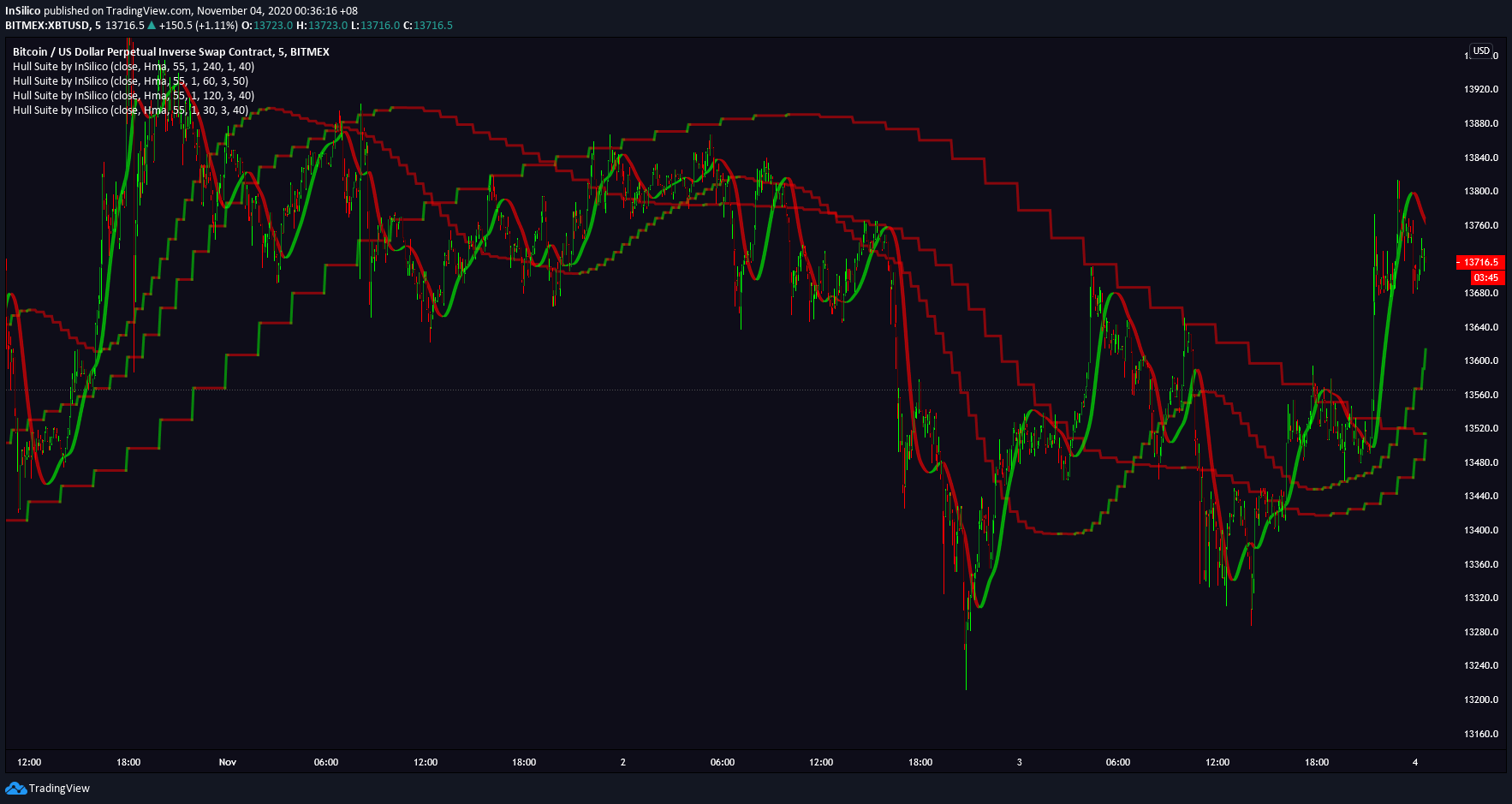Click the 13360.0 price axis label
Viewport: 1512px width, 804px height.
1481,564
